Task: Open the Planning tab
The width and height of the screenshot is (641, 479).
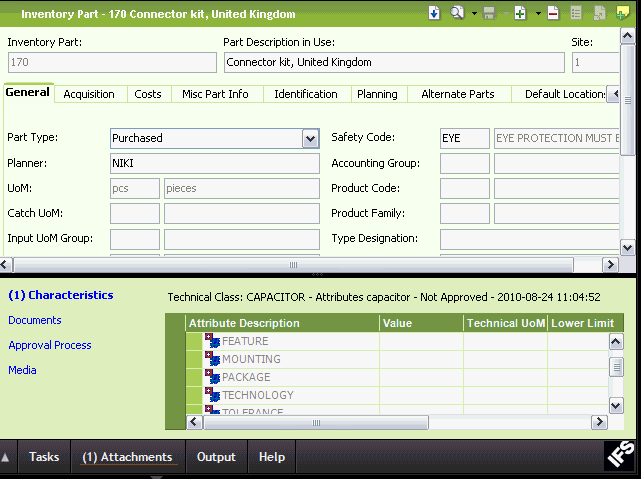Action: (x=377, y=94)
